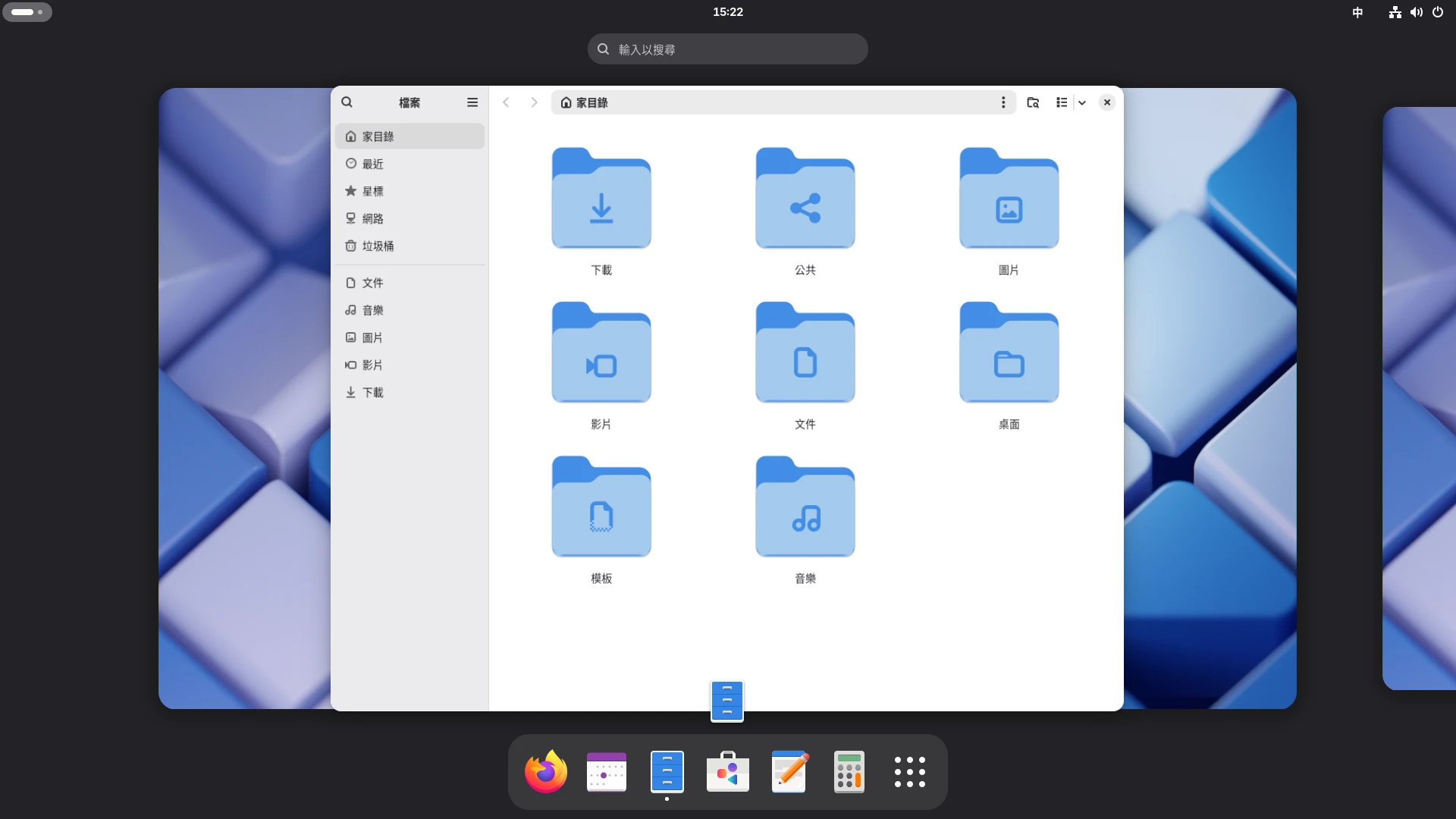Open Software center from the dock
This screenshot has width=1456, height=819.
click(727, 771)
